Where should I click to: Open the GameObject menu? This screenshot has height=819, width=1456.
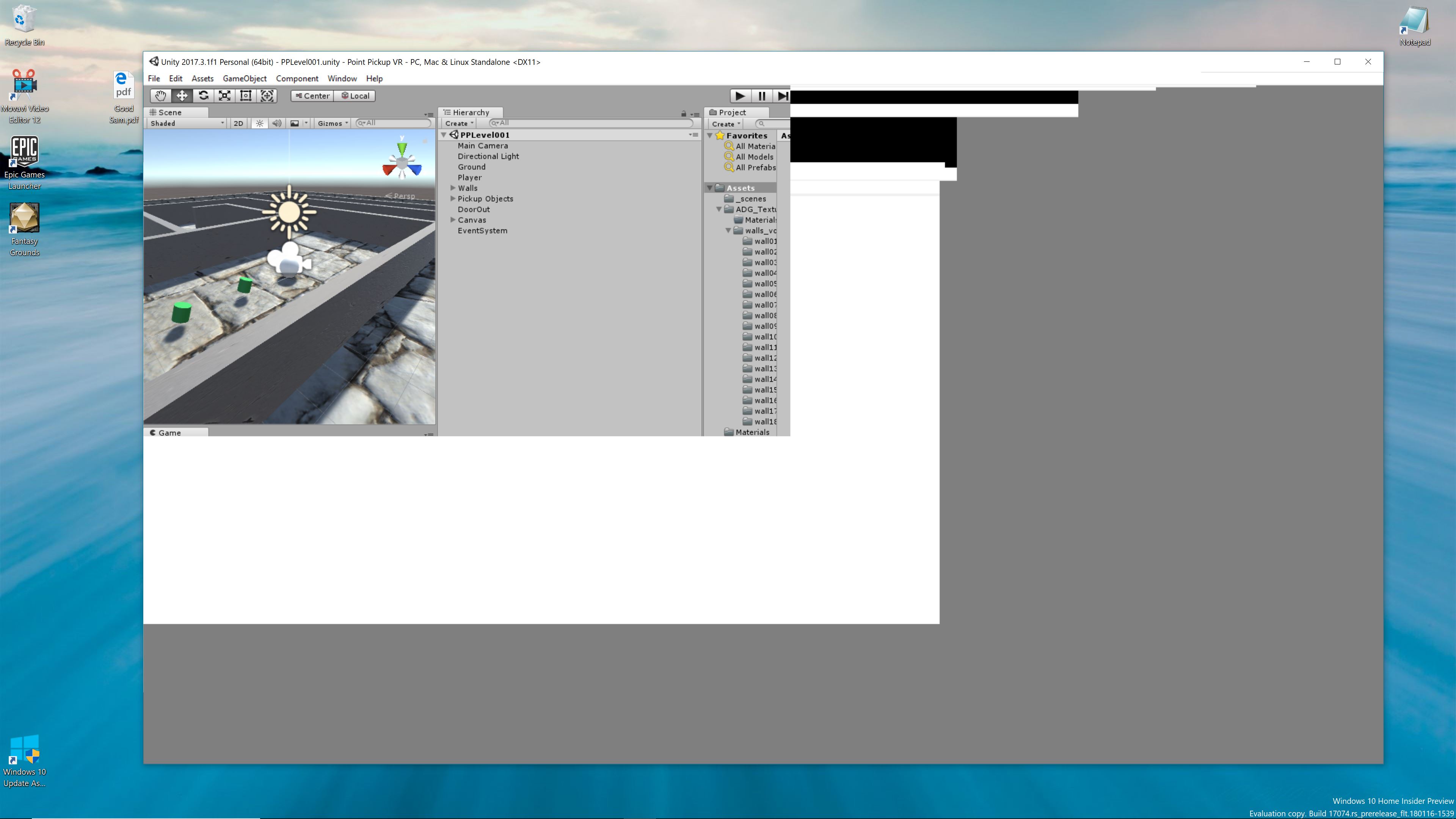(244, 78)
